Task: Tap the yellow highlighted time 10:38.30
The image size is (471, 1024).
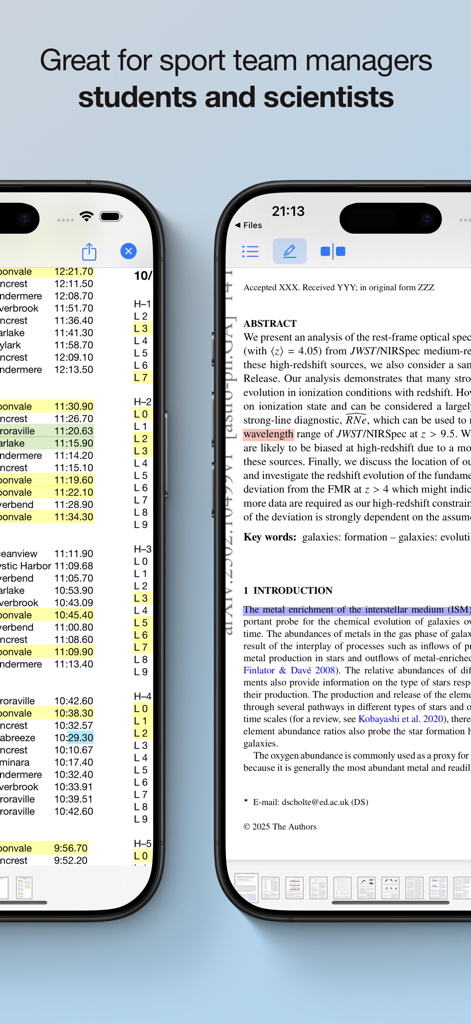Action: point(74,713)
